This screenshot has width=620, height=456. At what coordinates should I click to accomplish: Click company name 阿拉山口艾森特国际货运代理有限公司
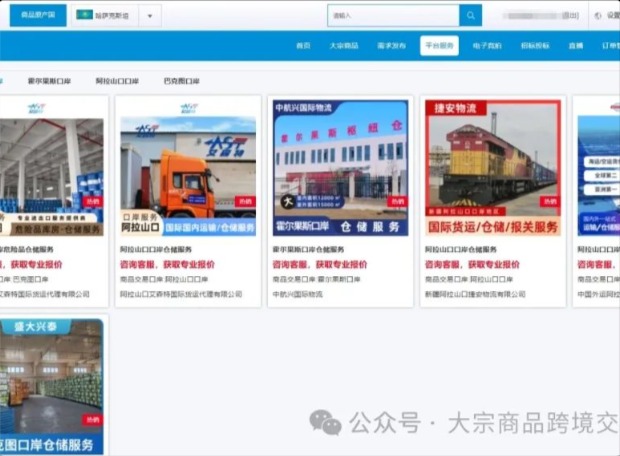181,294
